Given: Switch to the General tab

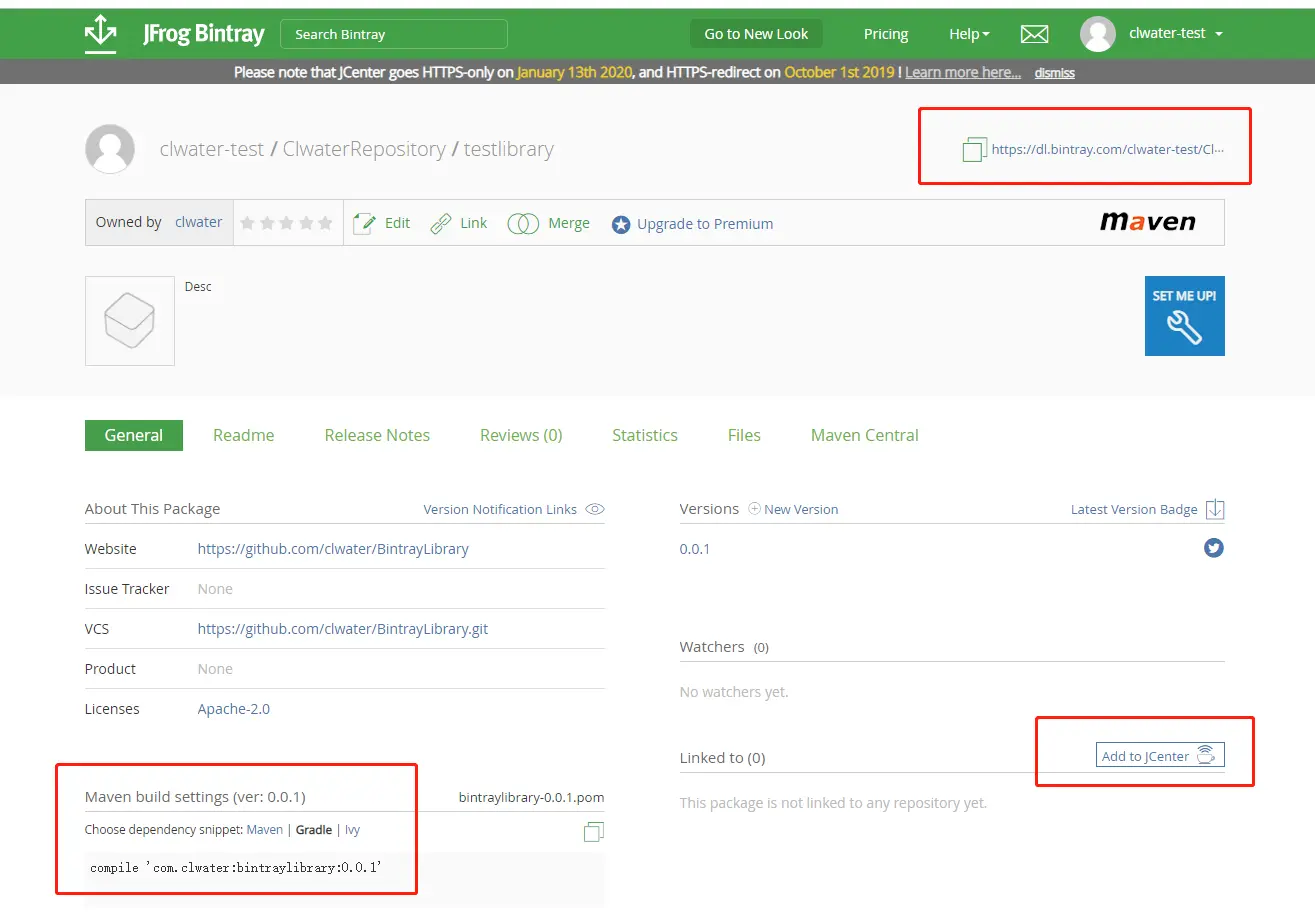Looking at the screenshot, I should click(134, 435).
